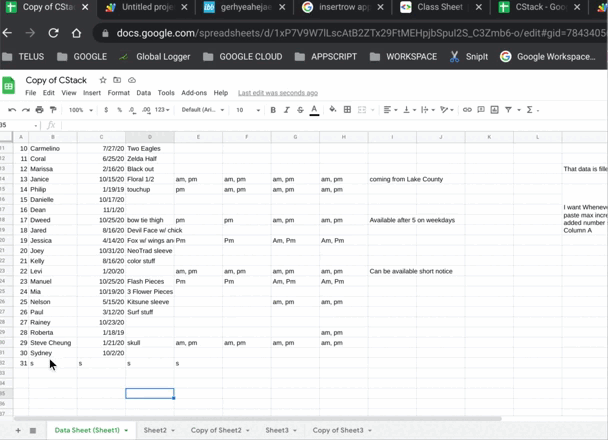608x440 pixels.
Task: Open the Borders tool
Action: (x=347, y=110)
